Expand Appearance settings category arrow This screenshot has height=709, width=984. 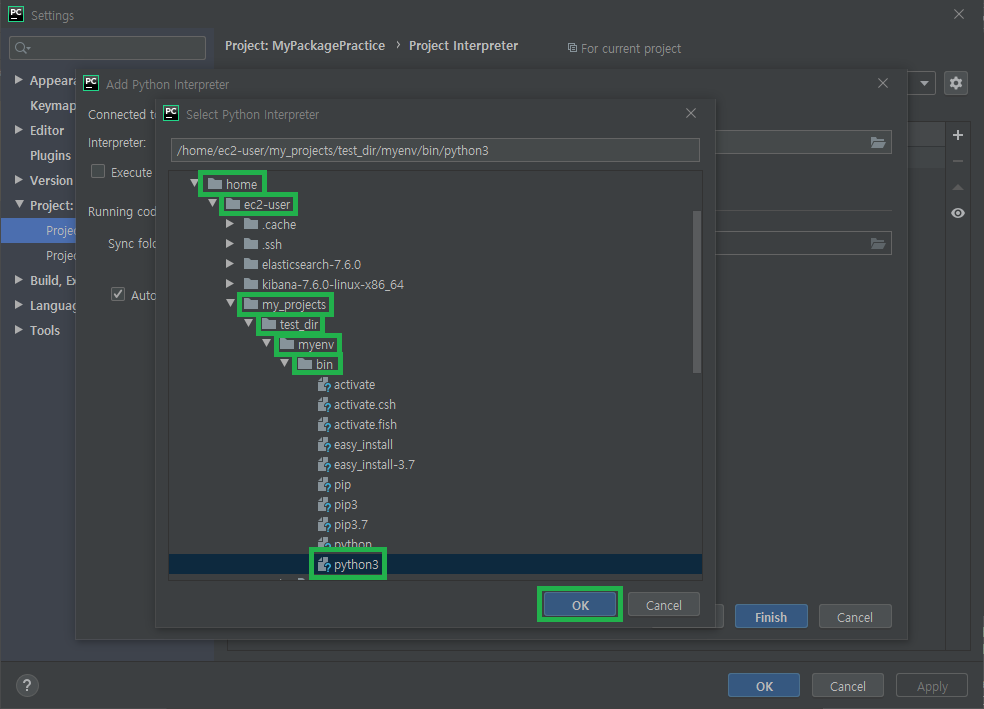coord(19,80)
